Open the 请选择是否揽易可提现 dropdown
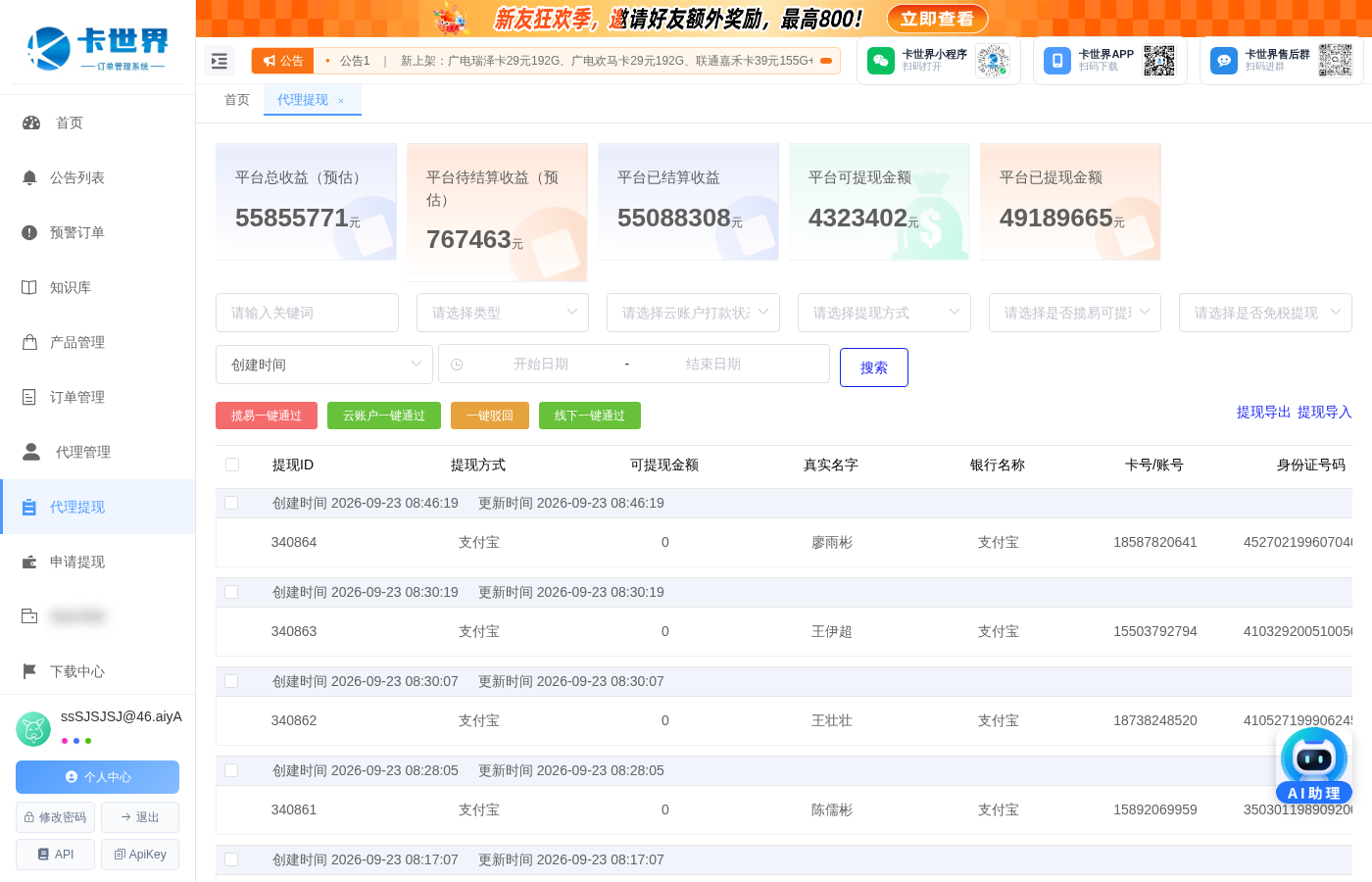Viewport: 1372px width, 882px height. pos(1075,313)
